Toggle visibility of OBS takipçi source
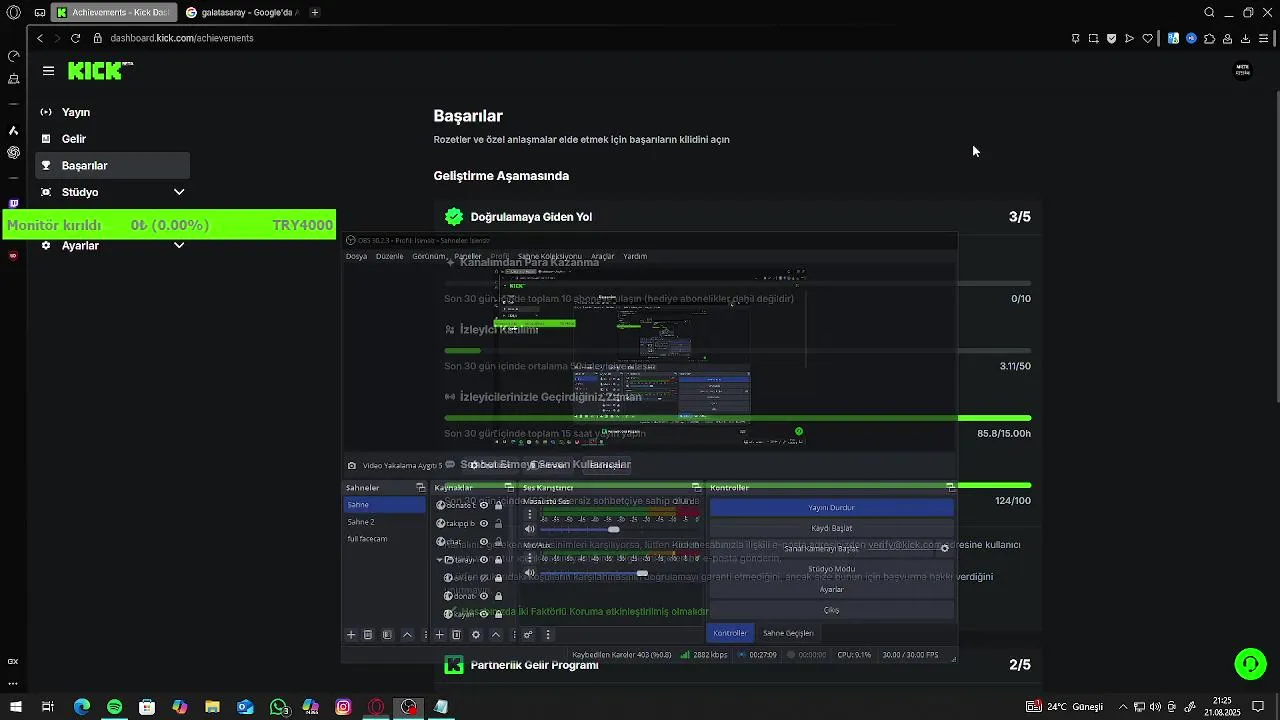This screenshot has width=1280, height=720. click(x=484, y=523)
